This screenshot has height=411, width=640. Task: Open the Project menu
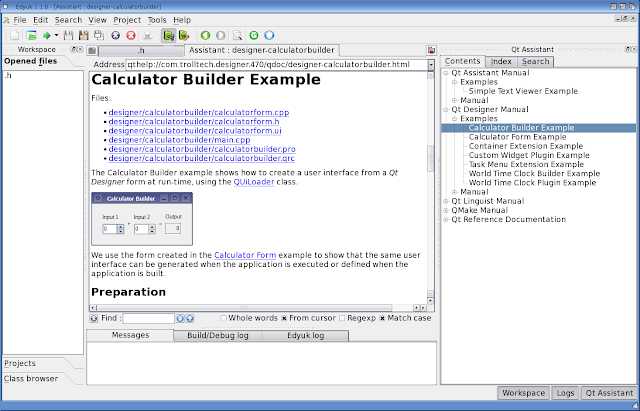(127, 20)
